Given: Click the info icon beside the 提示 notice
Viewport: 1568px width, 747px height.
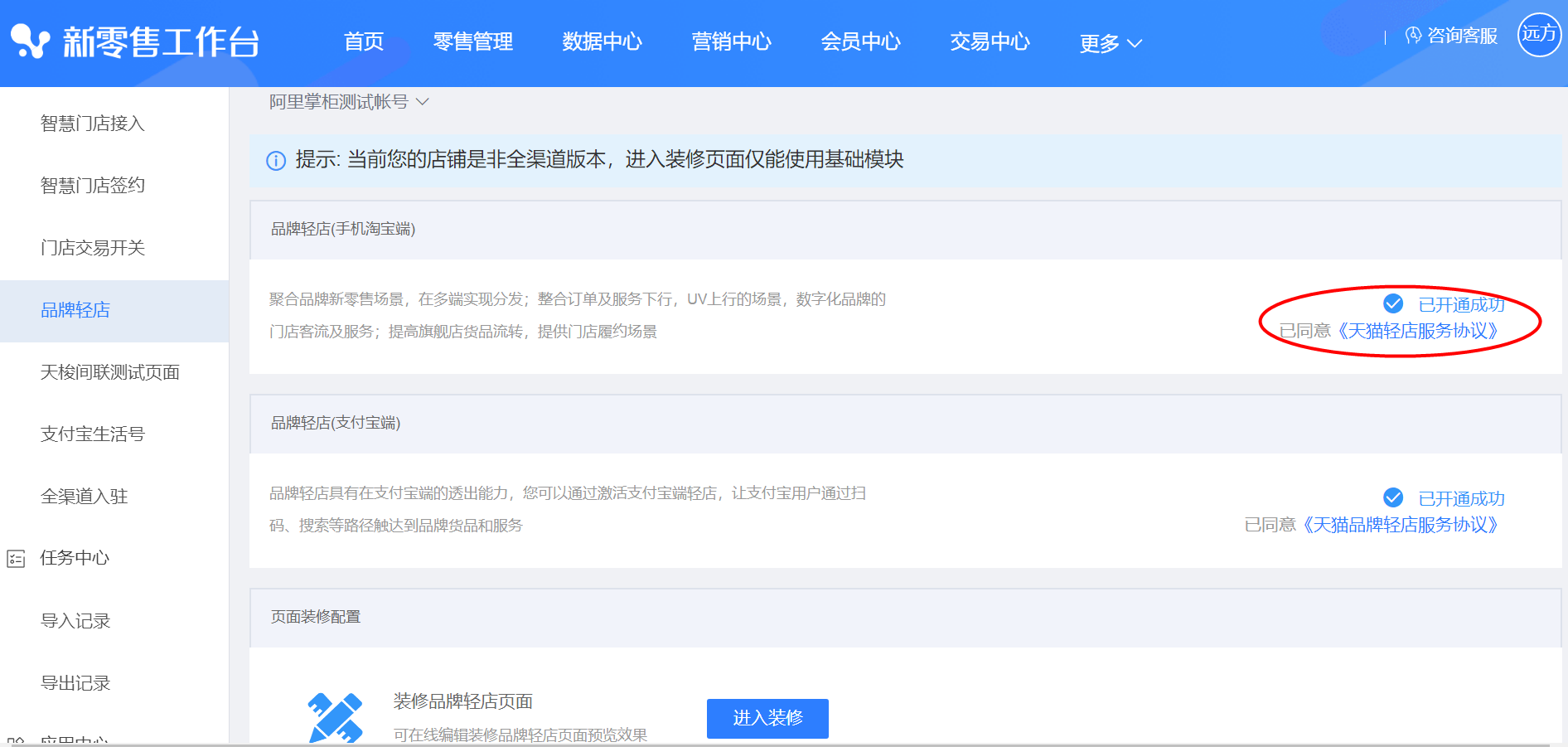Looking at the screenshot, I should coord(276,160).
